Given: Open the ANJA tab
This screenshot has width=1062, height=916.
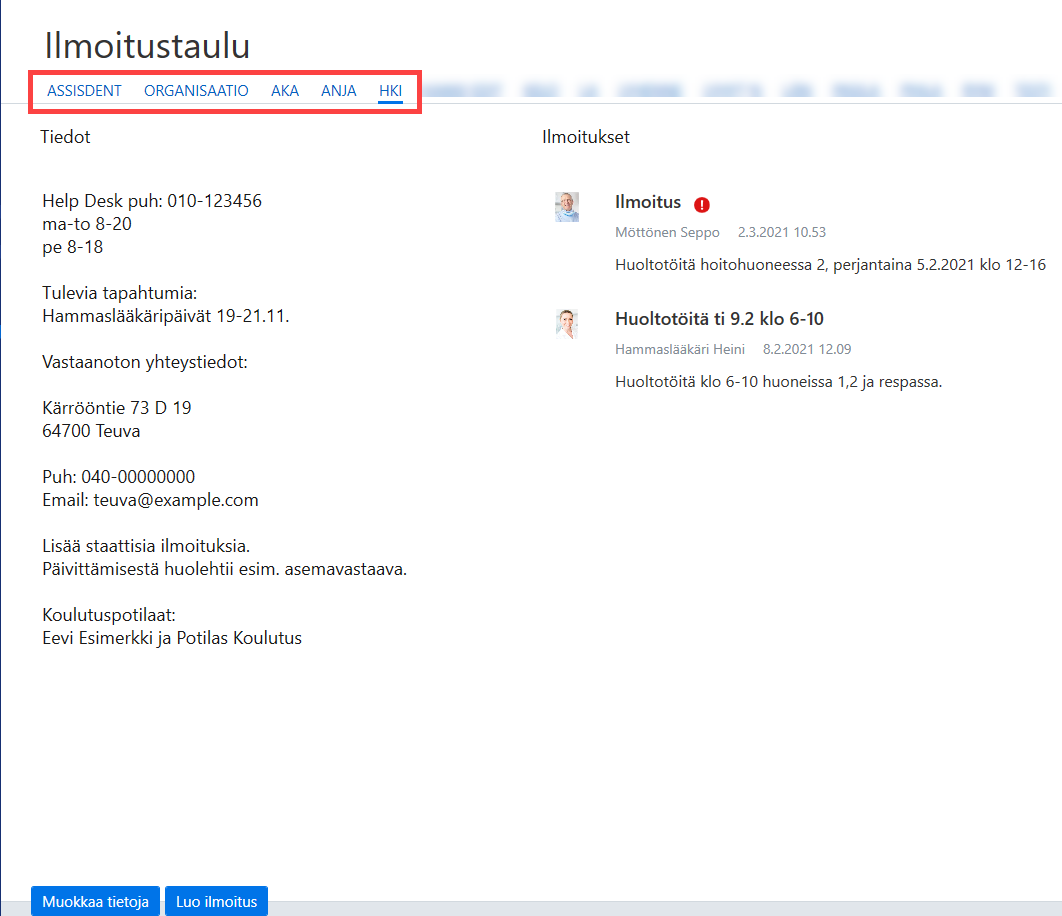Looking at the screenshot, I should click(x=339, y=91).
